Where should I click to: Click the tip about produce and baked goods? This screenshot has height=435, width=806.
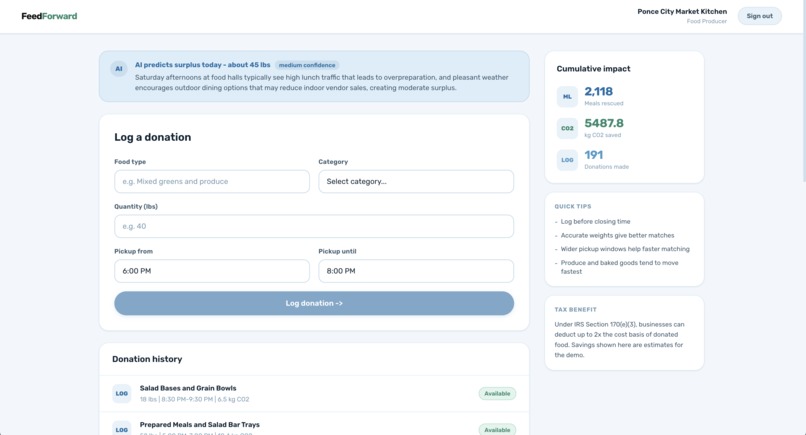pos(619,267)
